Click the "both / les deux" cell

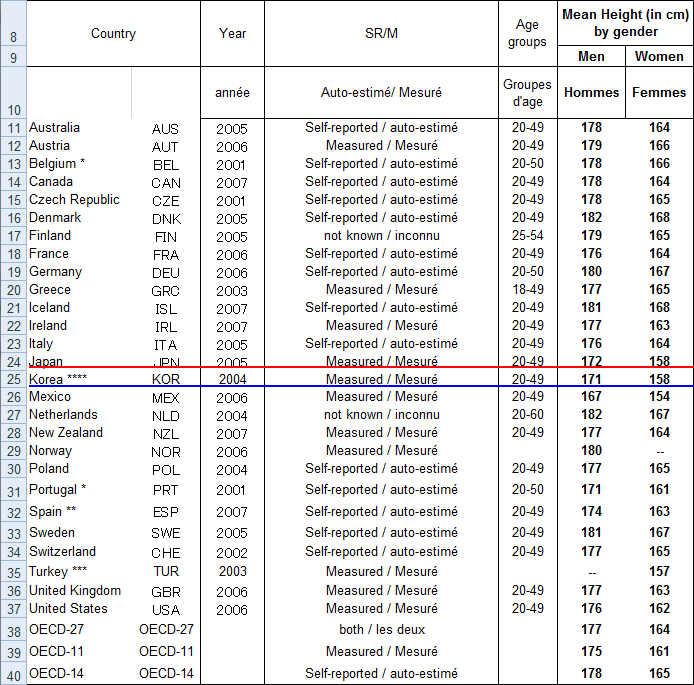coord(381,630)
